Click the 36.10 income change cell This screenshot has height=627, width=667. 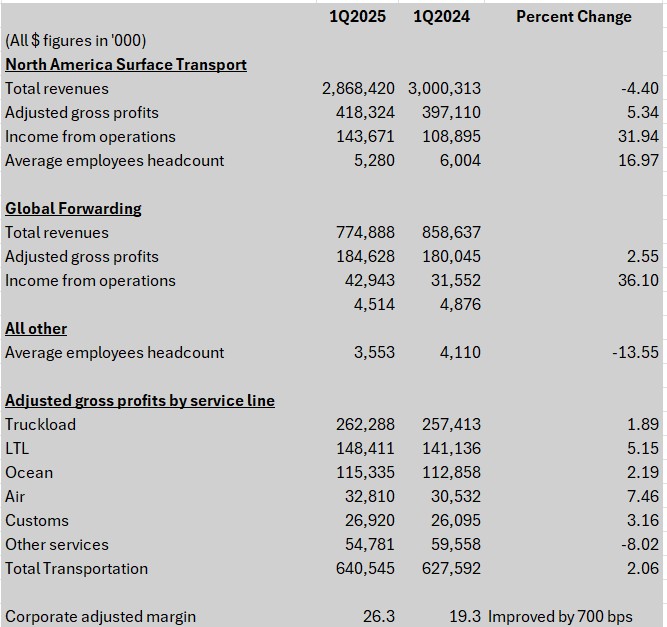click(x=638, y=281)
